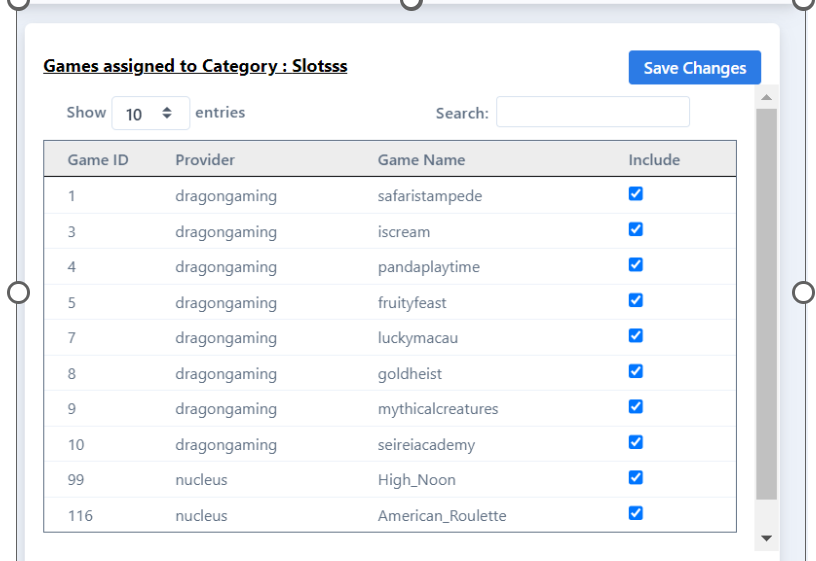Screen dimensions: 816x561
Task: Click the vertical scrollbar thumb
Action: coord(766,304)
